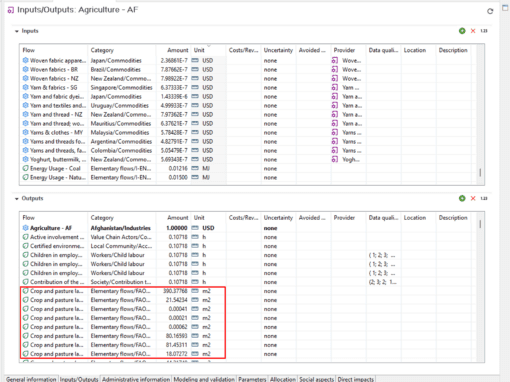Open the General information tab
Image resolution: width=510 pixels, height=382 pixels.
tap(31, 379)
